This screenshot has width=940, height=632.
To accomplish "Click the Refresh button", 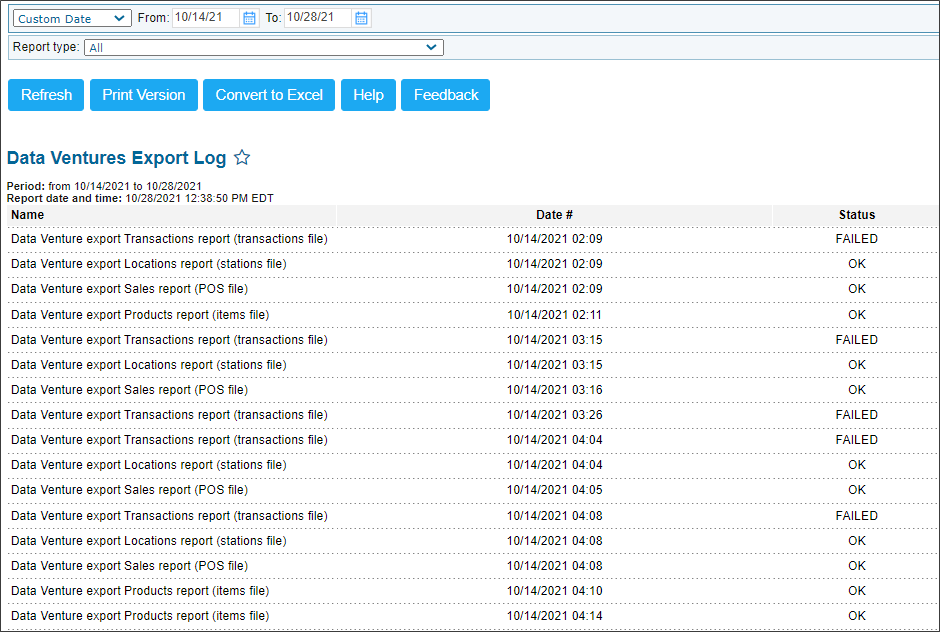I will (45, 95).
